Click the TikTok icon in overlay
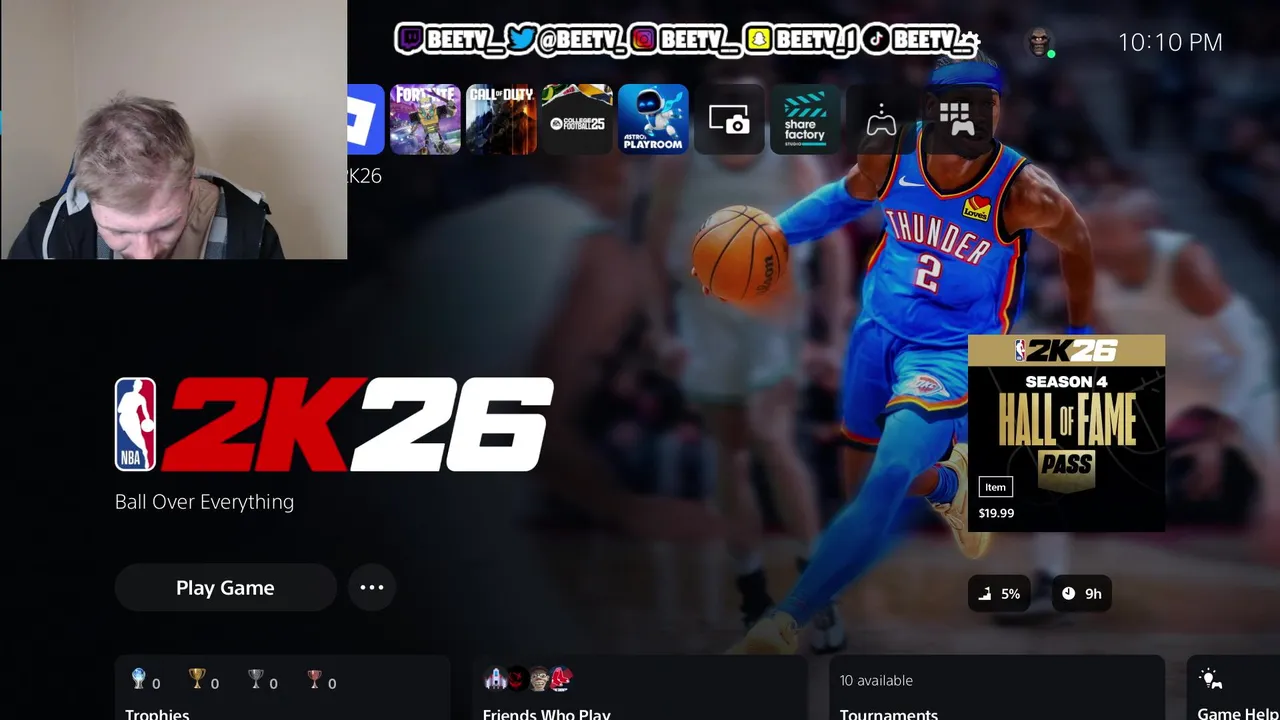 pyautogui.click(x=876, y=39)
